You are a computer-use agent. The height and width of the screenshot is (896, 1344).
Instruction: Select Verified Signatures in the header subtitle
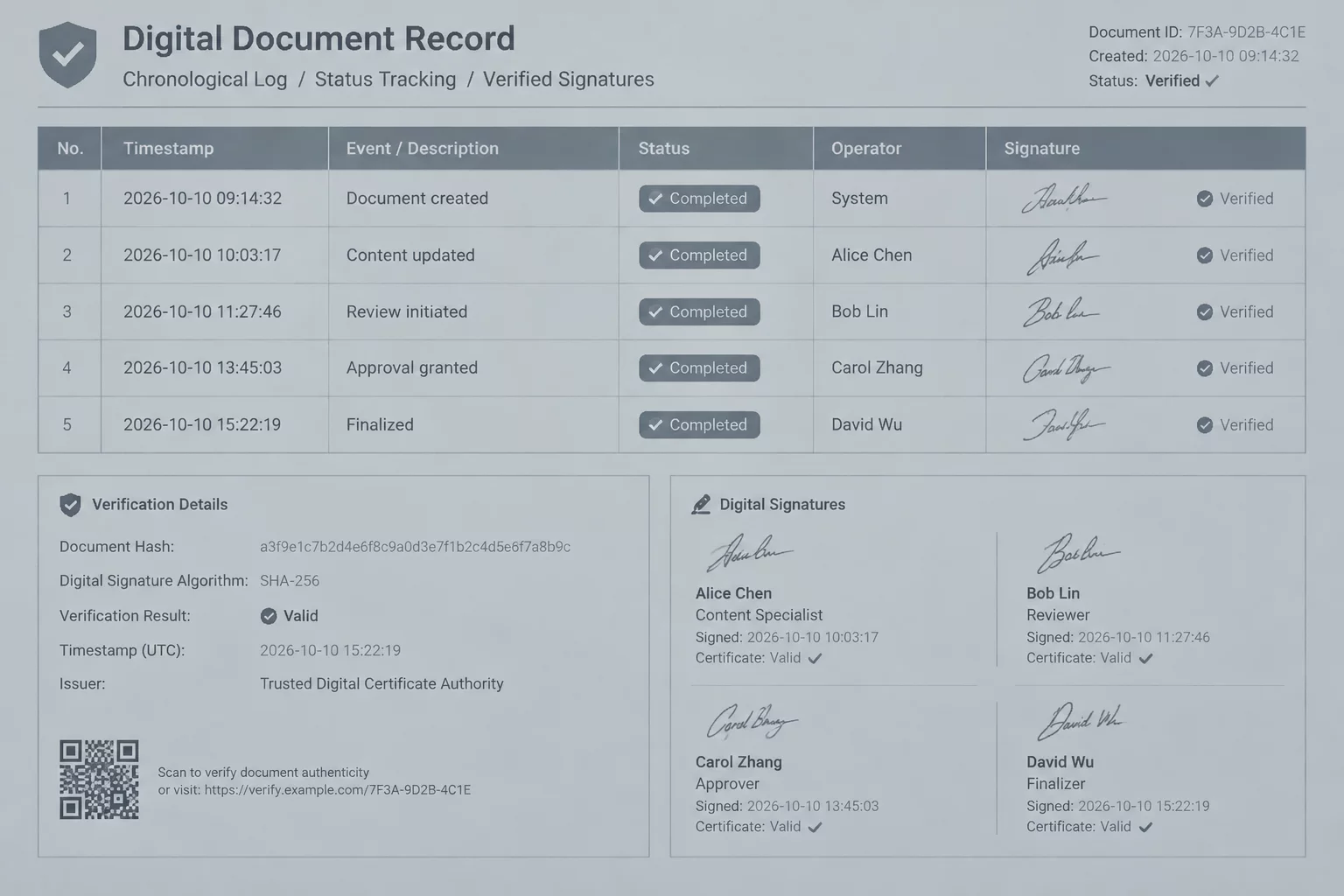(x=569, y=80)
